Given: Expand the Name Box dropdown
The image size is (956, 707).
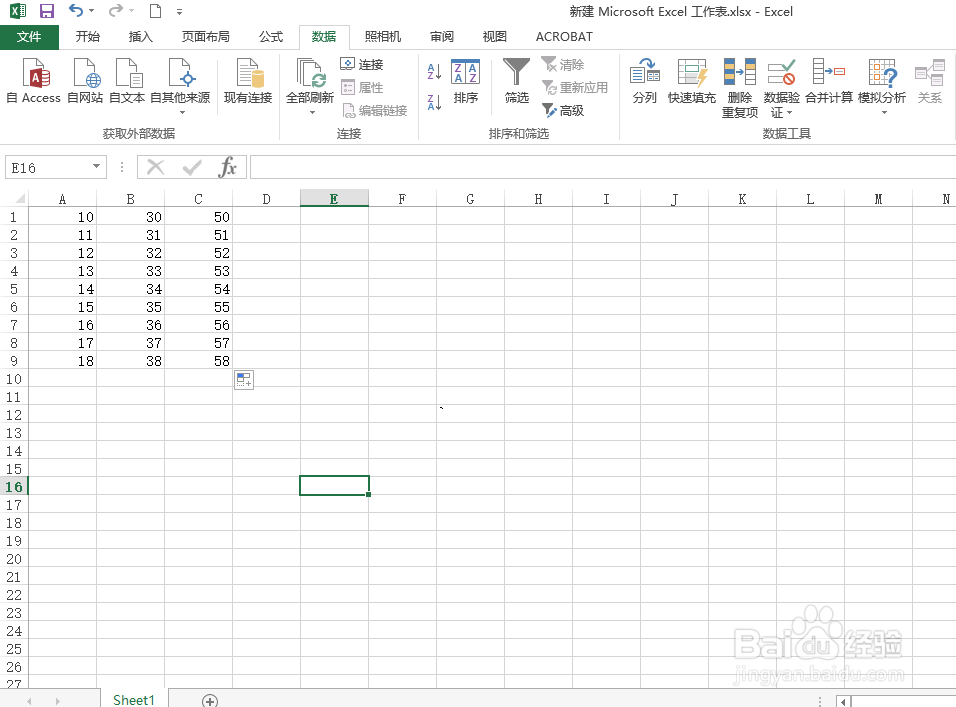Looking at the screenshot, I should 96,166.
